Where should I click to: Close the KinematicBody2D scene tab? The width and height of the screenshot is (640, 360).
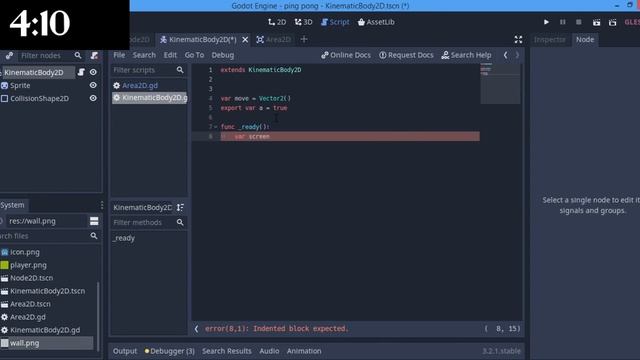pos(245,40)
